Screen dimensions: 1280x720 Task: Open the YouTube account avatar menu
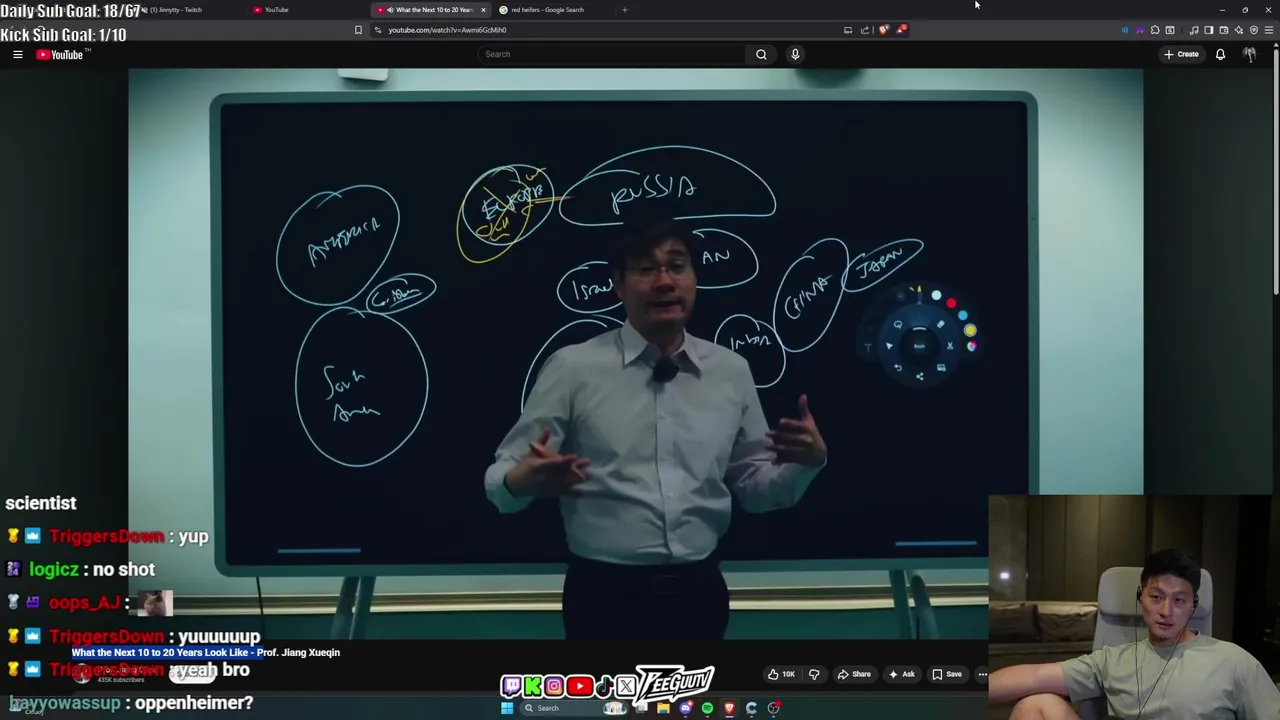tap(1249, 54)
